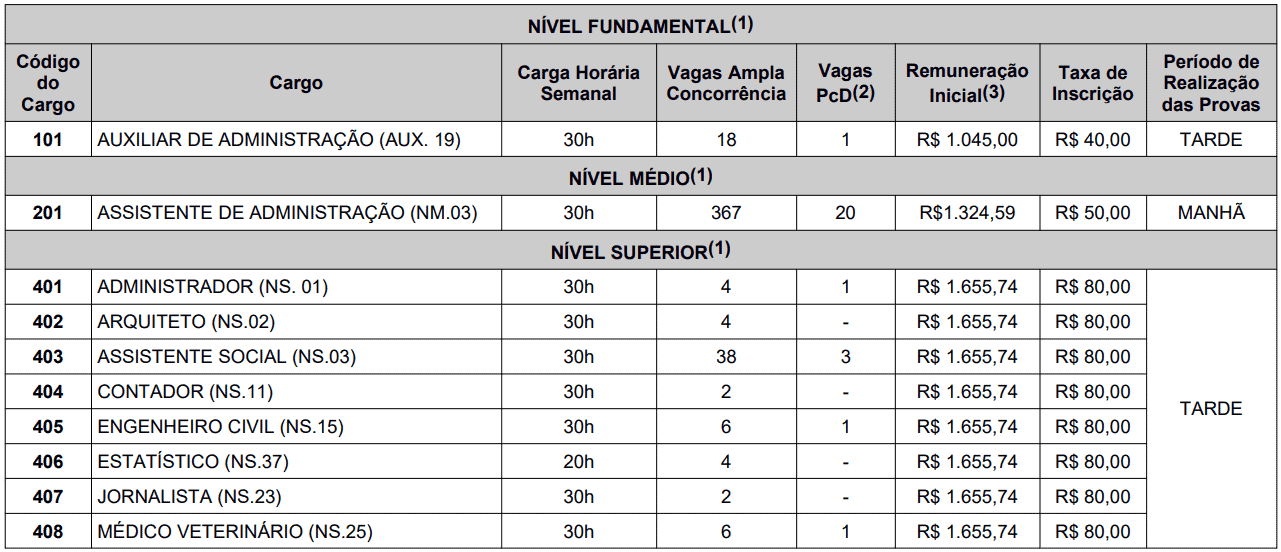Viewport: 1281px width, 552px height.
Task: Click the MANHÃ exam period cell
Action: 1212,213
